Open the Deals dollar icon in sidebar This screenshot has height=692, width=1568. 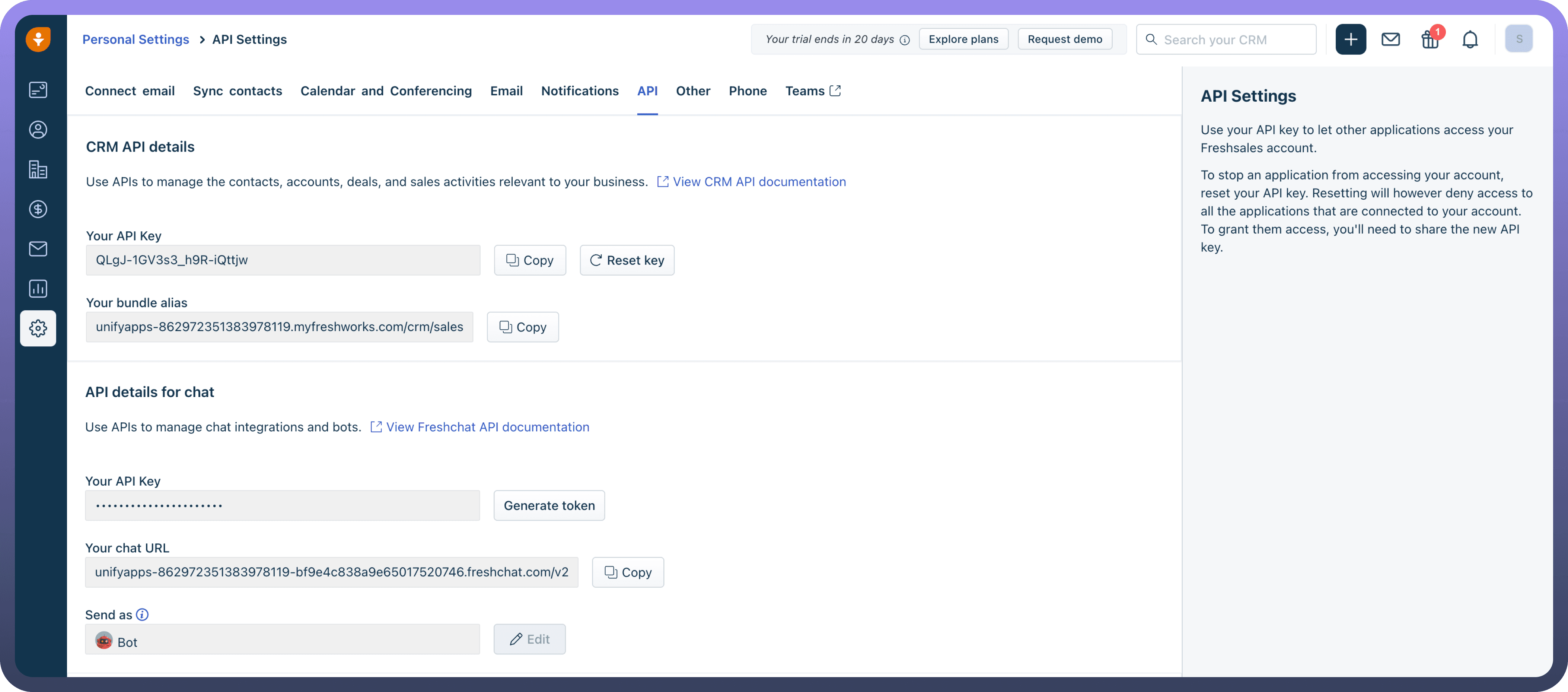(38, 209)
